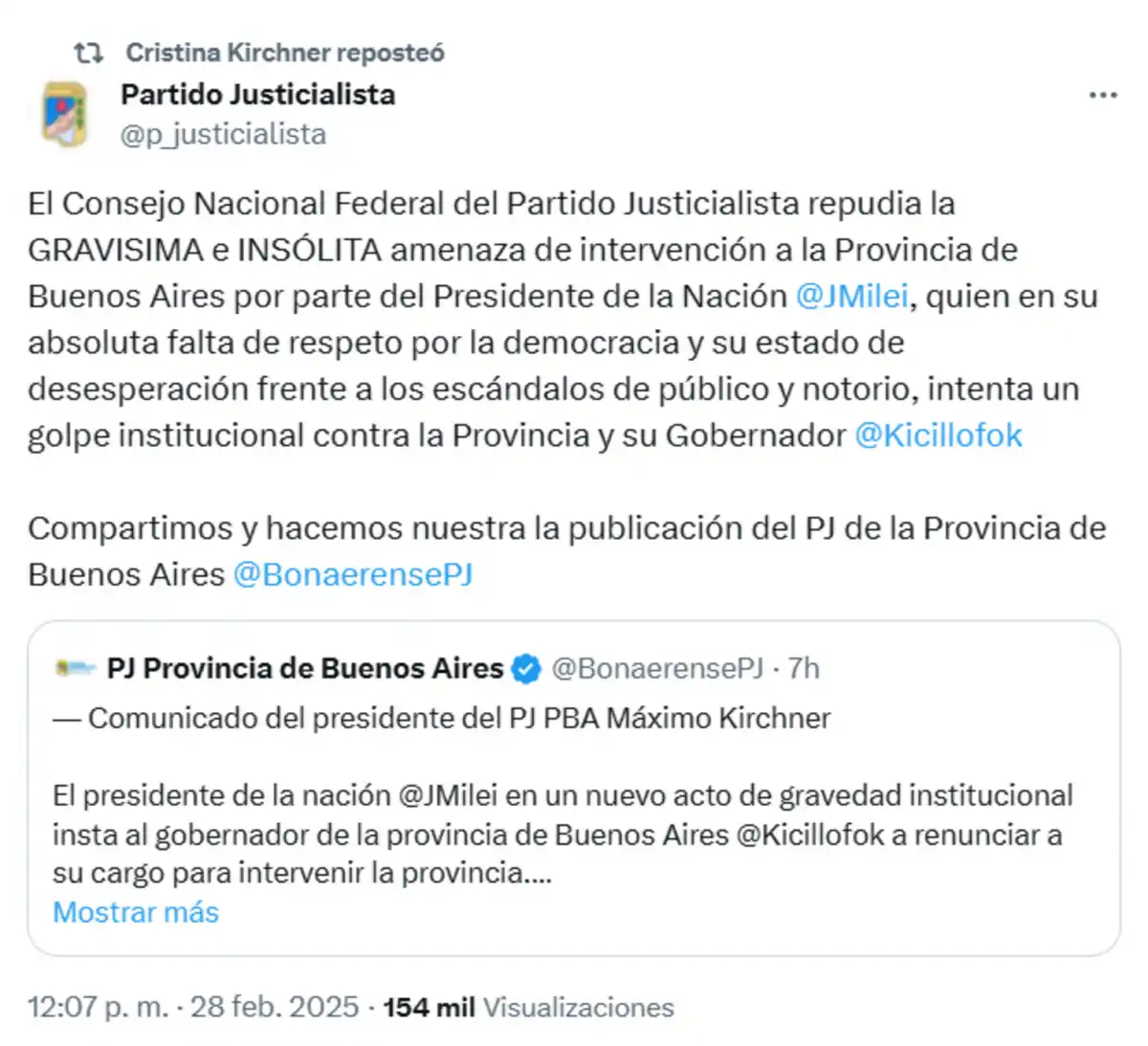This screenshot has width=1148, height=1046.
Task: Open the 7h timestamp of the quoted tweet
Action: tap(802, 669)
